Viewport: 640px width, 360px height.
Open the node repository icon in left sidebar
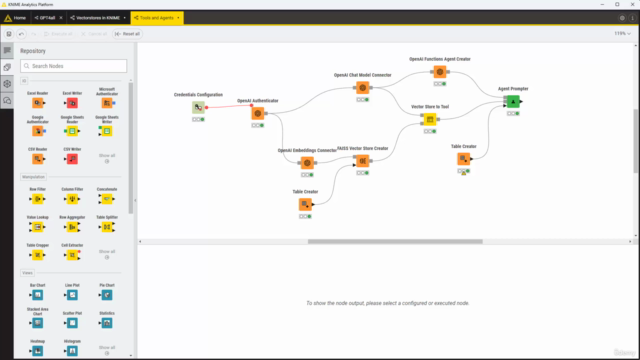tap(7, 67)
